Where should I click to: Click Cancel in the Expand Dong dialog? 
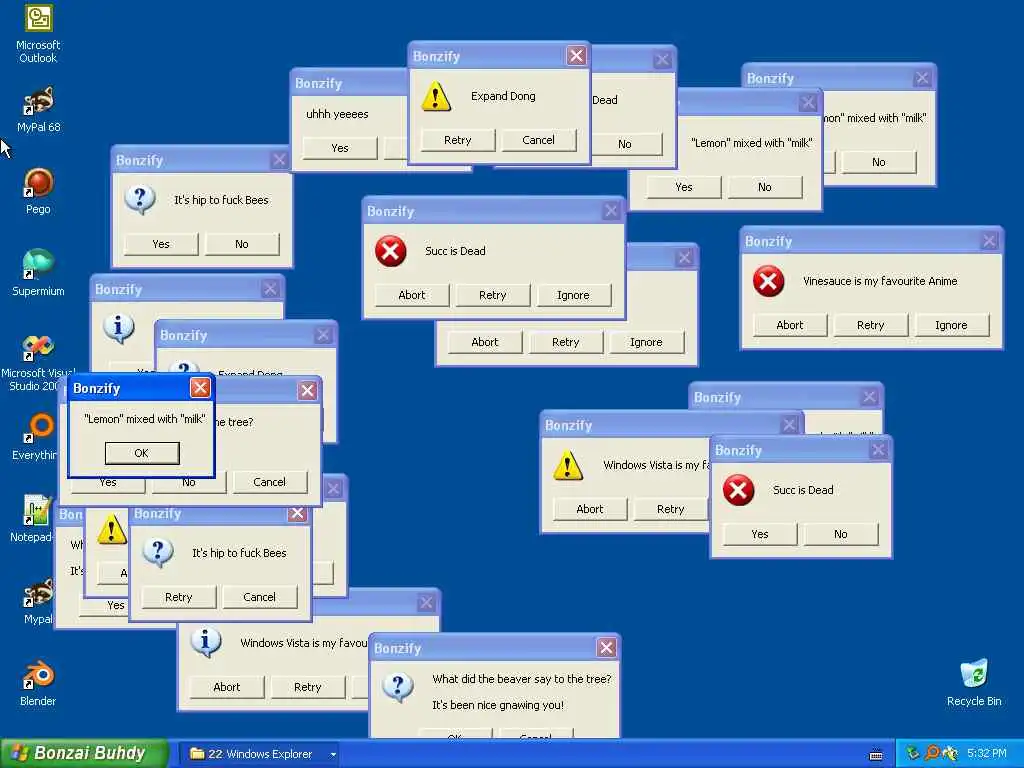pos(538,140)
